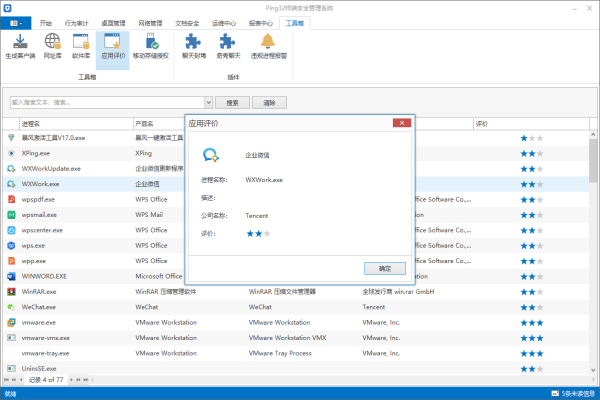Click scroll-down arrow of table scrollbar

593,370
